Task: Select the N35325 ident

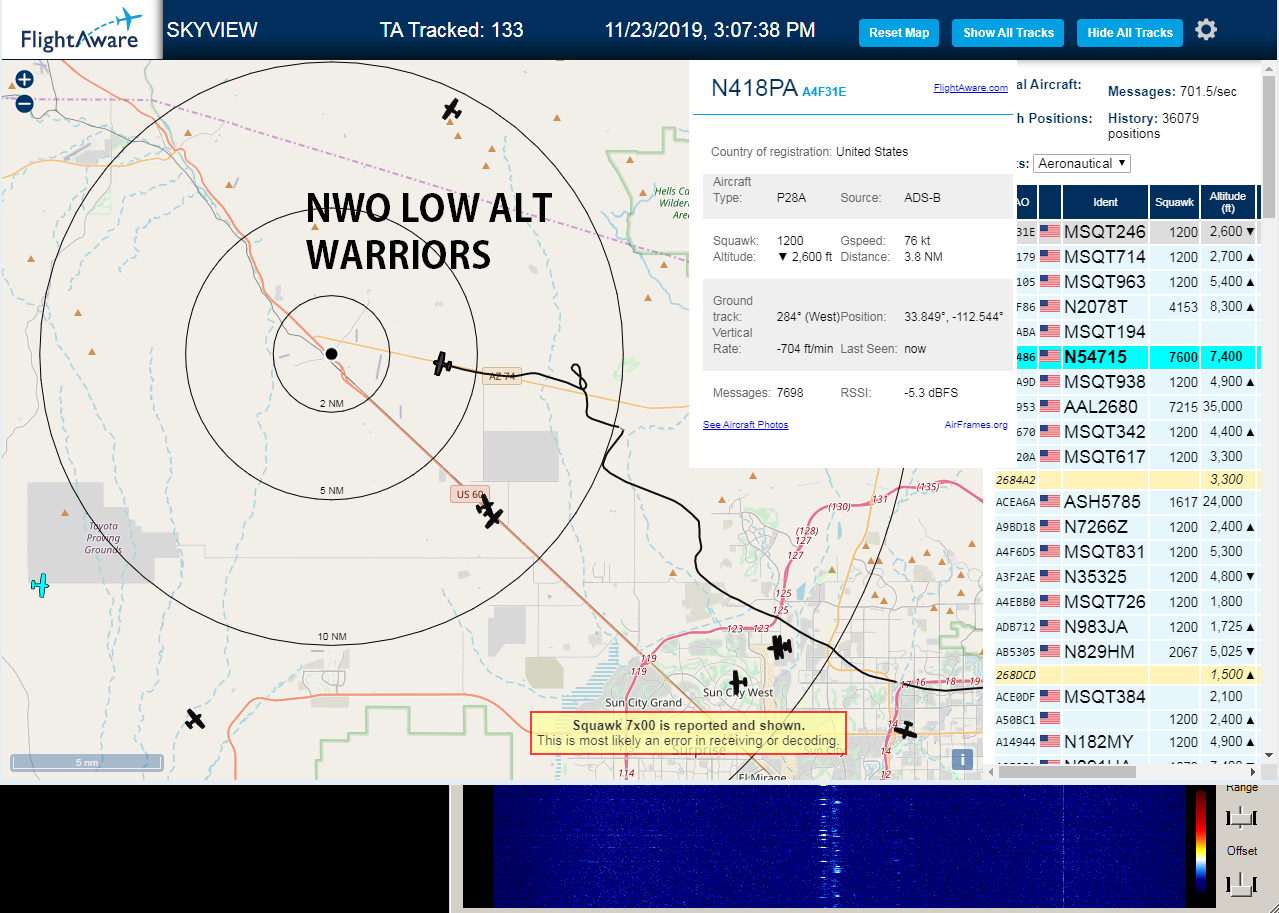Action: [1095, 577]
